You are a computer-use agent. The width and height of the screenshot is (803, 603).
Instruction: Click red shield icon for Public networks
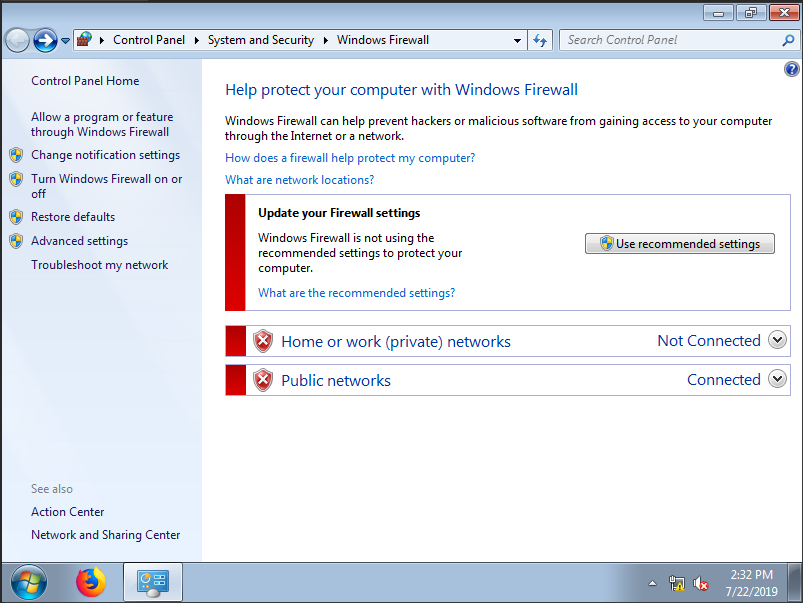coord(263,380)
